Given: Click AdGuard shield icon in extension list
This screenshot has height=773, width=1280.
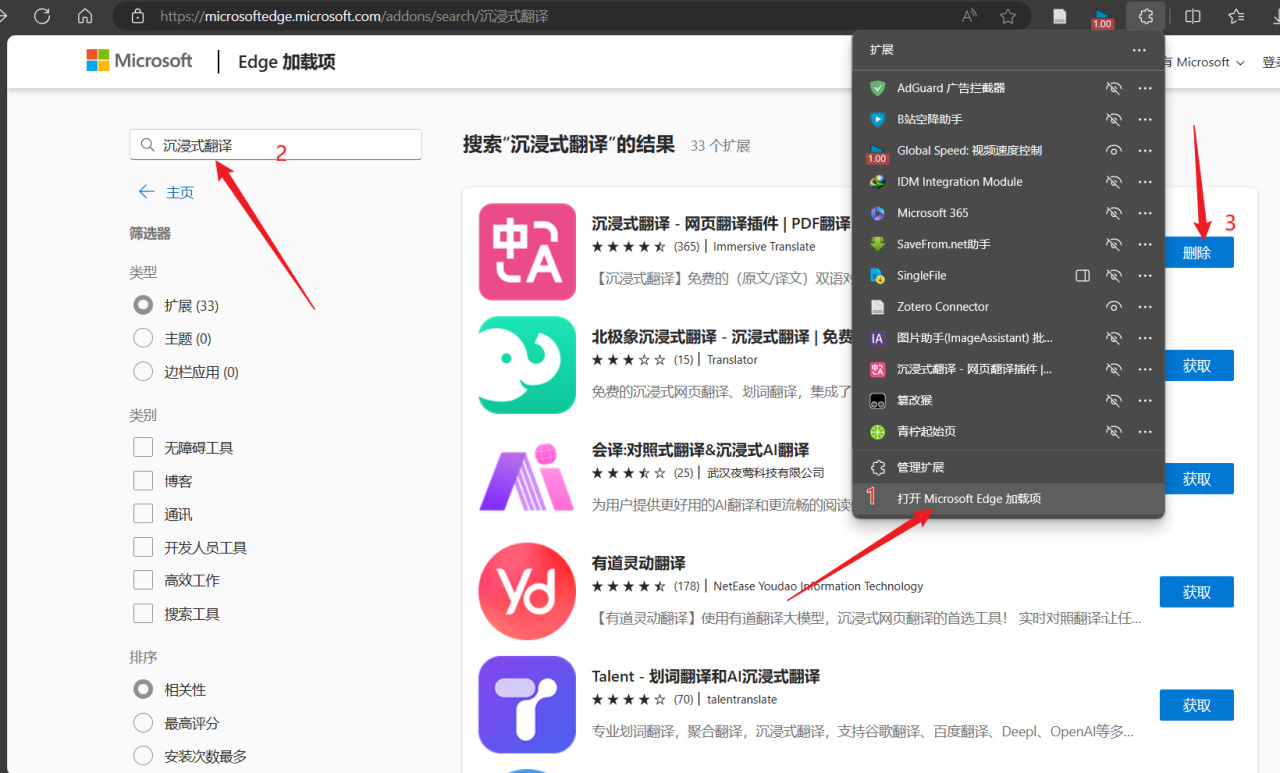Looking at the screenshot, I should pyautogui.click(x=877, y=88).
